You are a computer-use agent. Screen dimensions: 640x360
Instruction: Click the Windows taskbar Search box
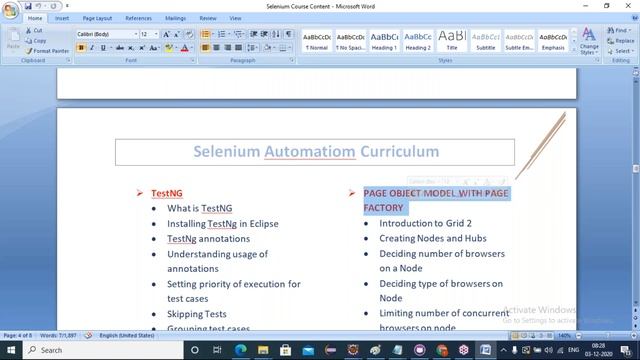103,350
